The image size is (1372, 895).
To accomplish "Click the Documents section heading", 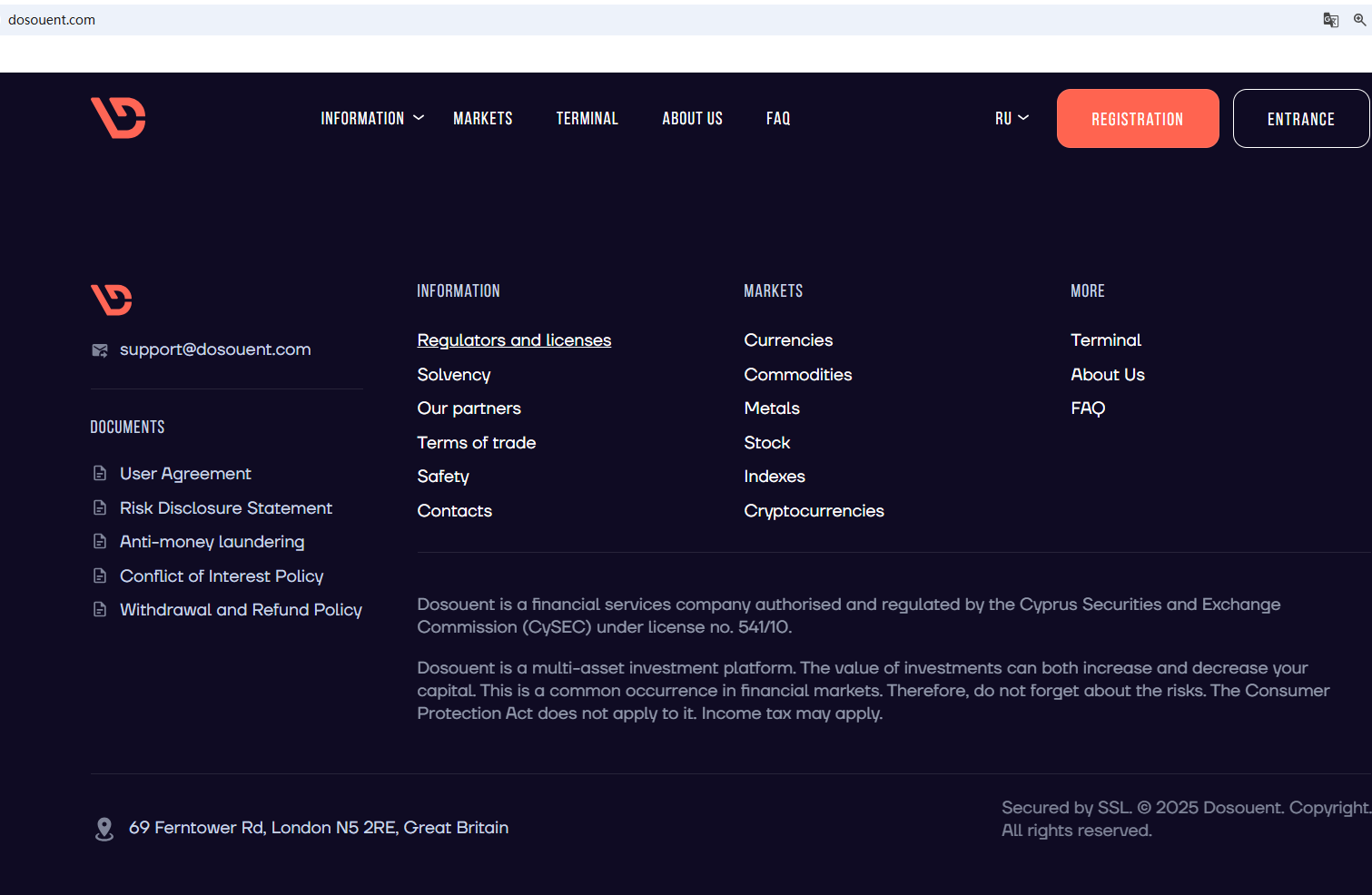I will tap(127, 428).
